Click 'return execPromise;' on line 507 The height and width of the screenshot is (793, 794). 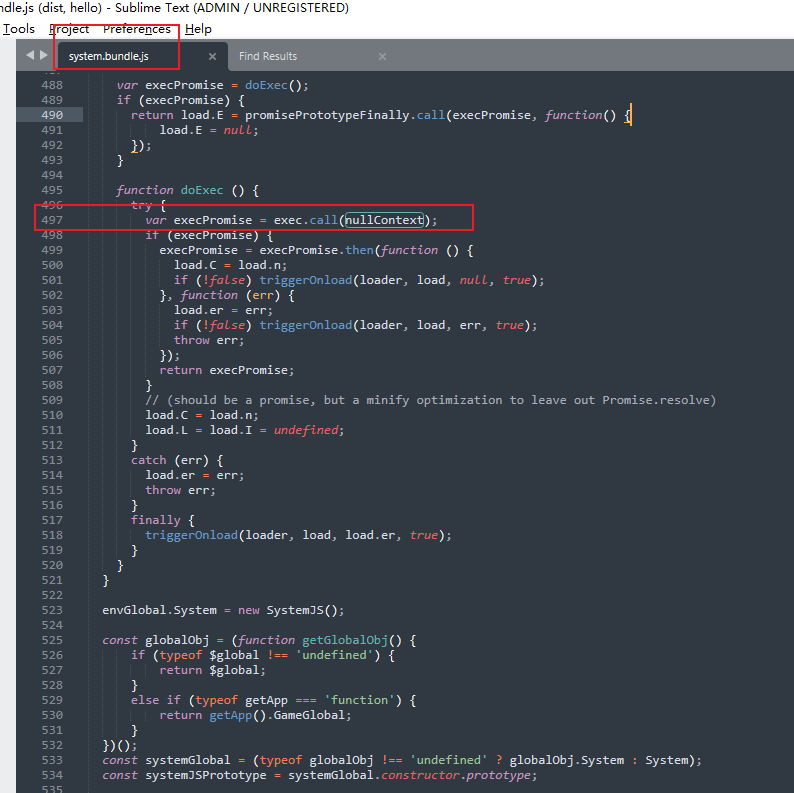[227, 370]
